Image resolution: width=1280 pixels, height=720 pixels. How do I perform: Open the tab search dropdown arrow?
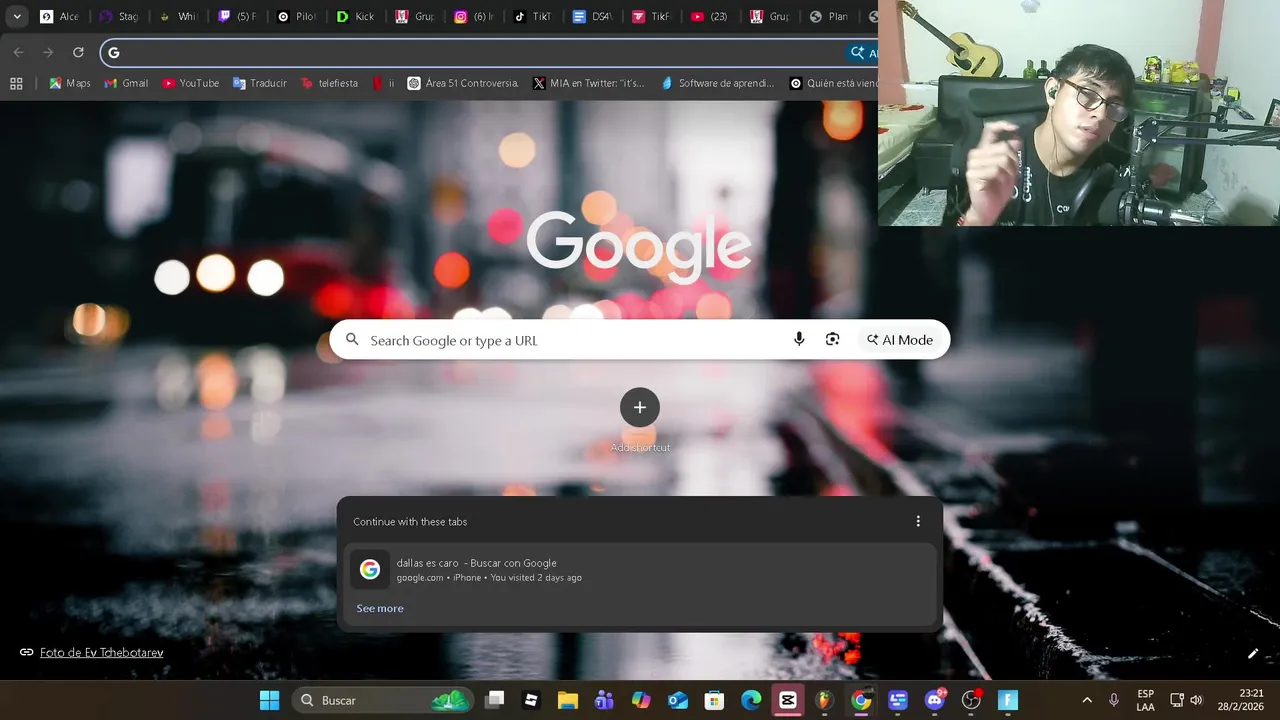tap(17, 17)
